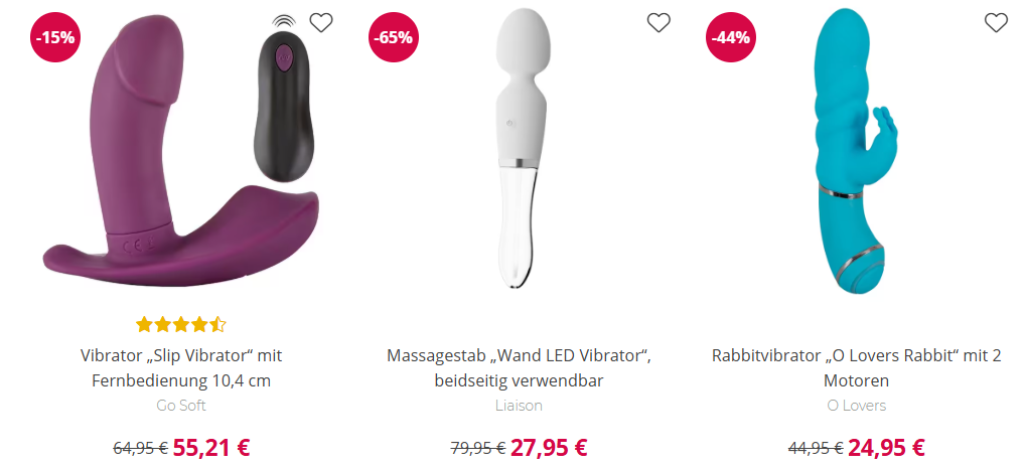Click the -44% discount badge

tap(731, 37)
